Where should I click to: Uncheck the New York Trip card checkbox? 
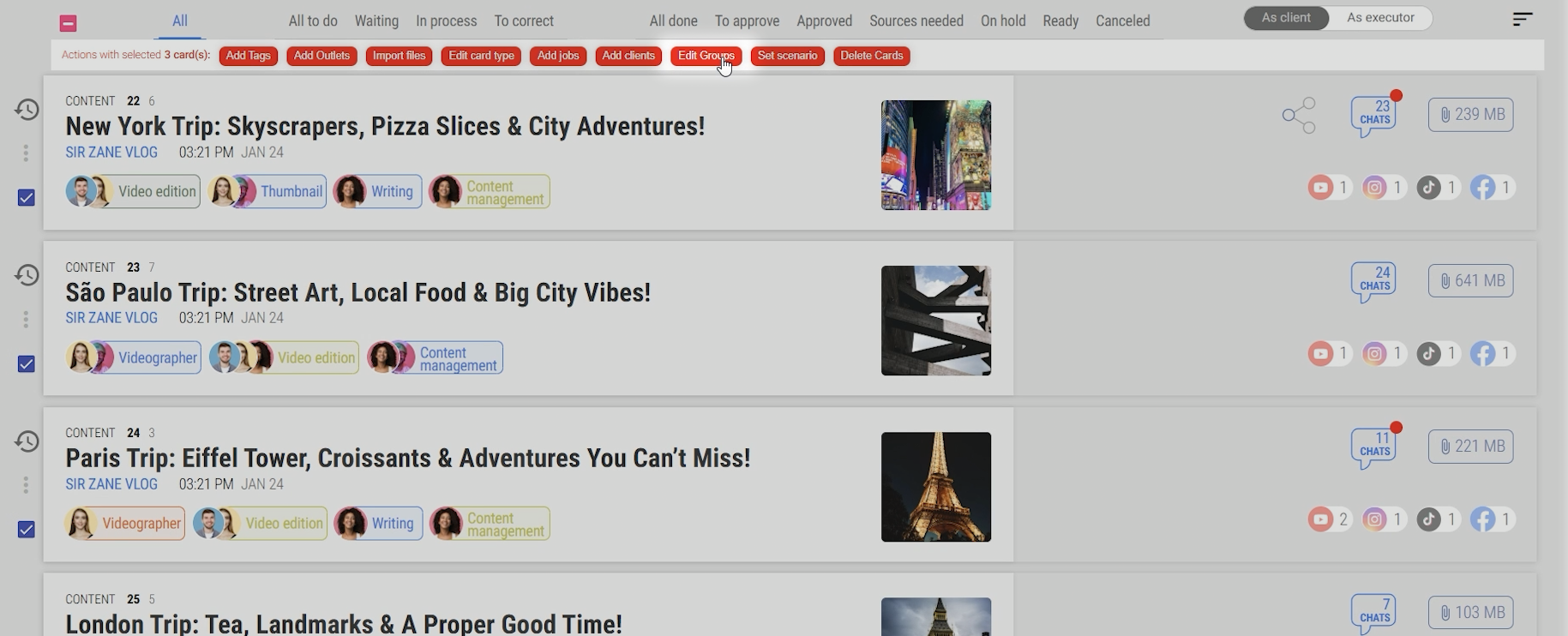click(27, 198)
